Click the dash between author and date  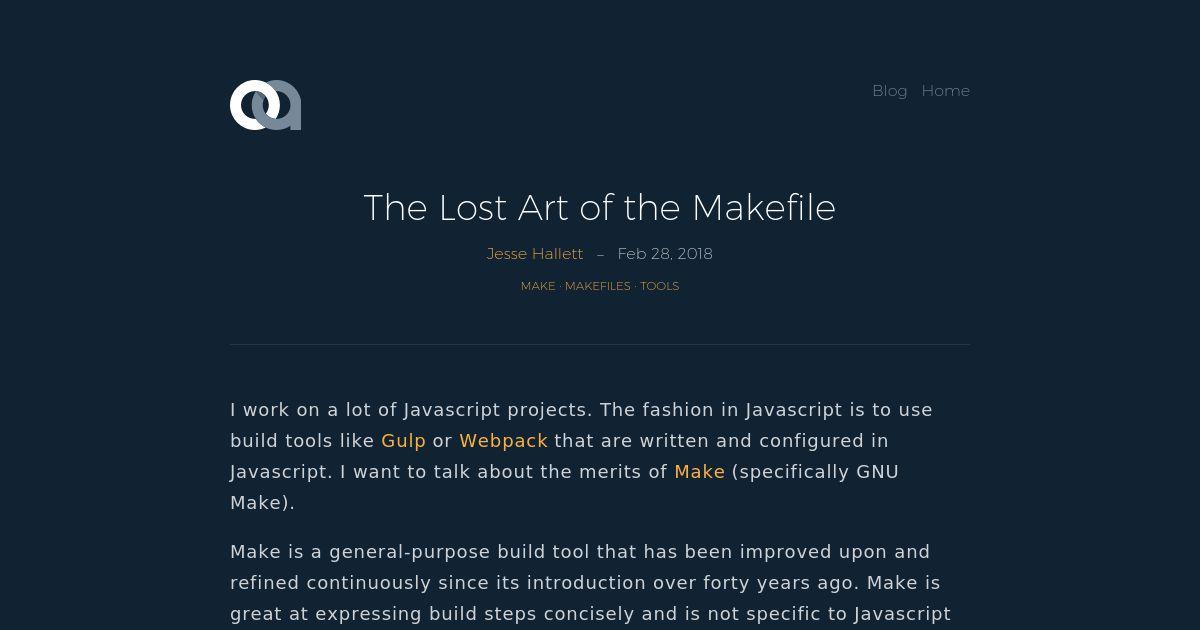pyautogui.click(x=600, y=255)
